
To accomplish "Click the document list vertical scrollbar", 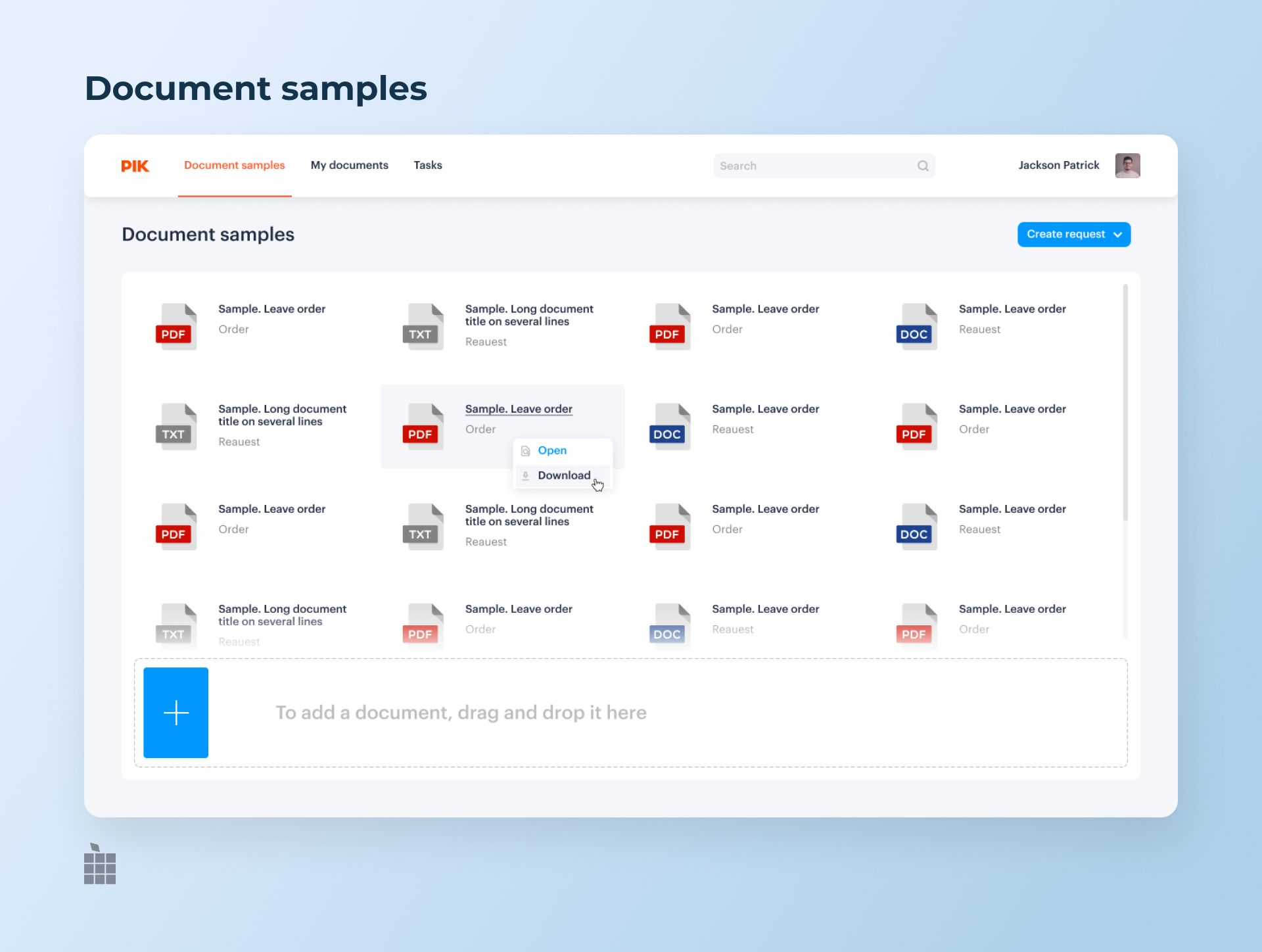I will coord(1125,402).
